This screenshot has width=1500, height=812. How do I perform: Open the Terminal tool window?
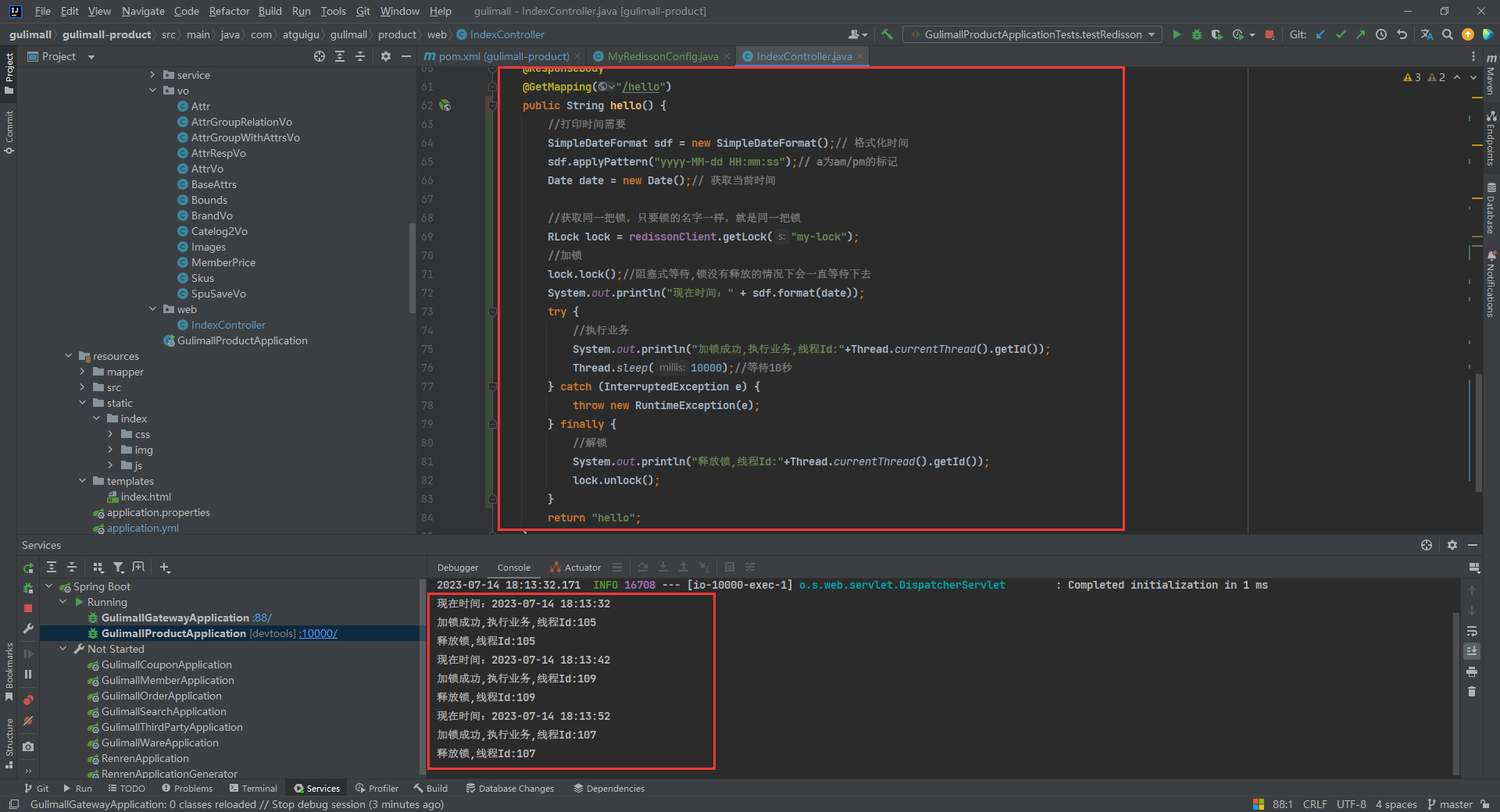253,789
